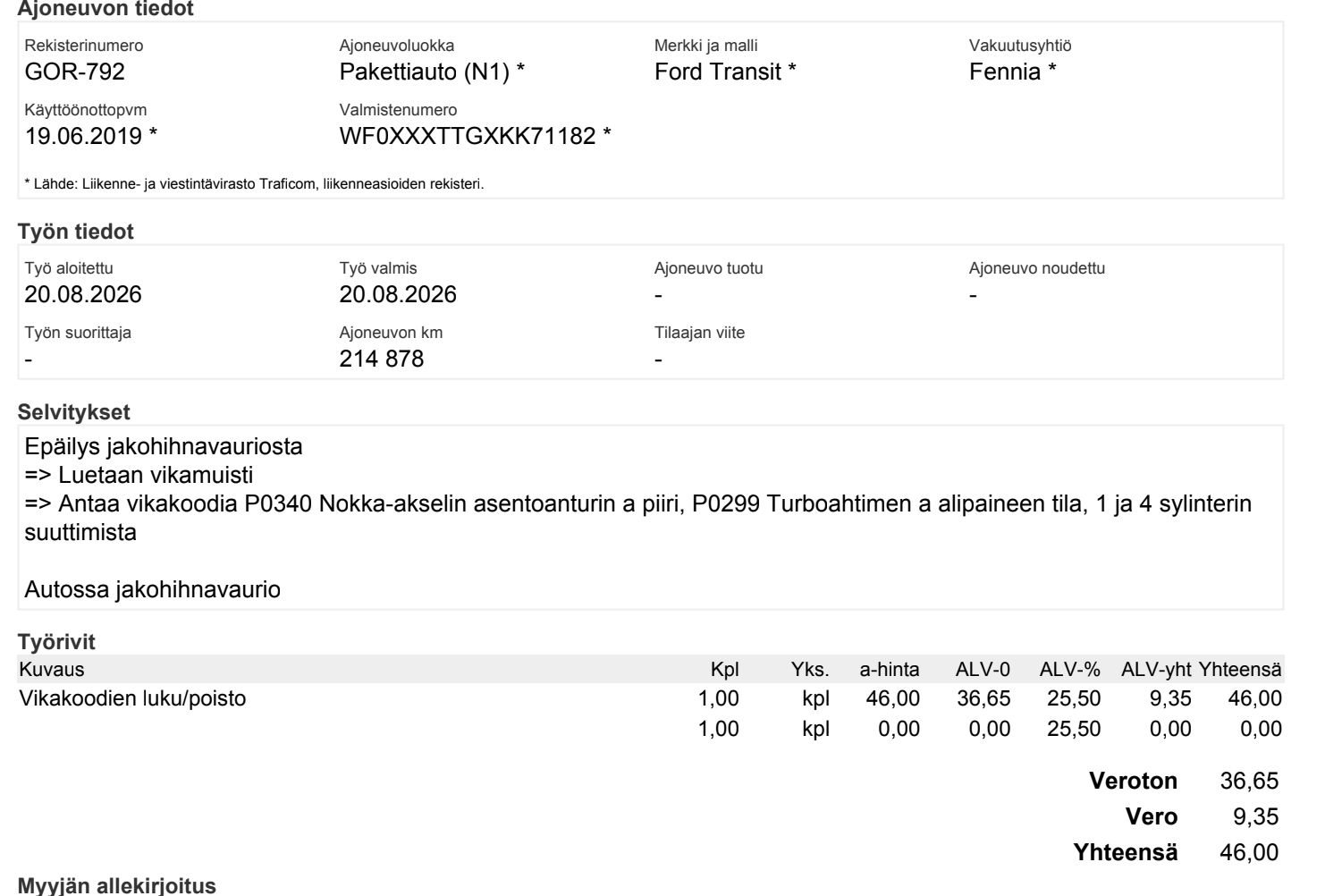Select the Työ aloitettu date 20.08.2026
1325x896 pixels.
(x=83, y=294)
